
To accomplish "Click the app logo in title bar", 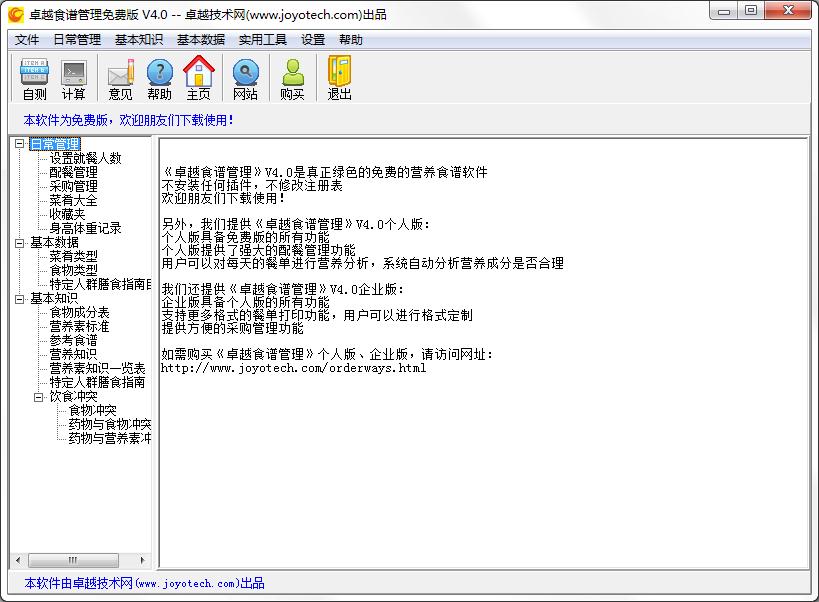I will click(16, 15).
